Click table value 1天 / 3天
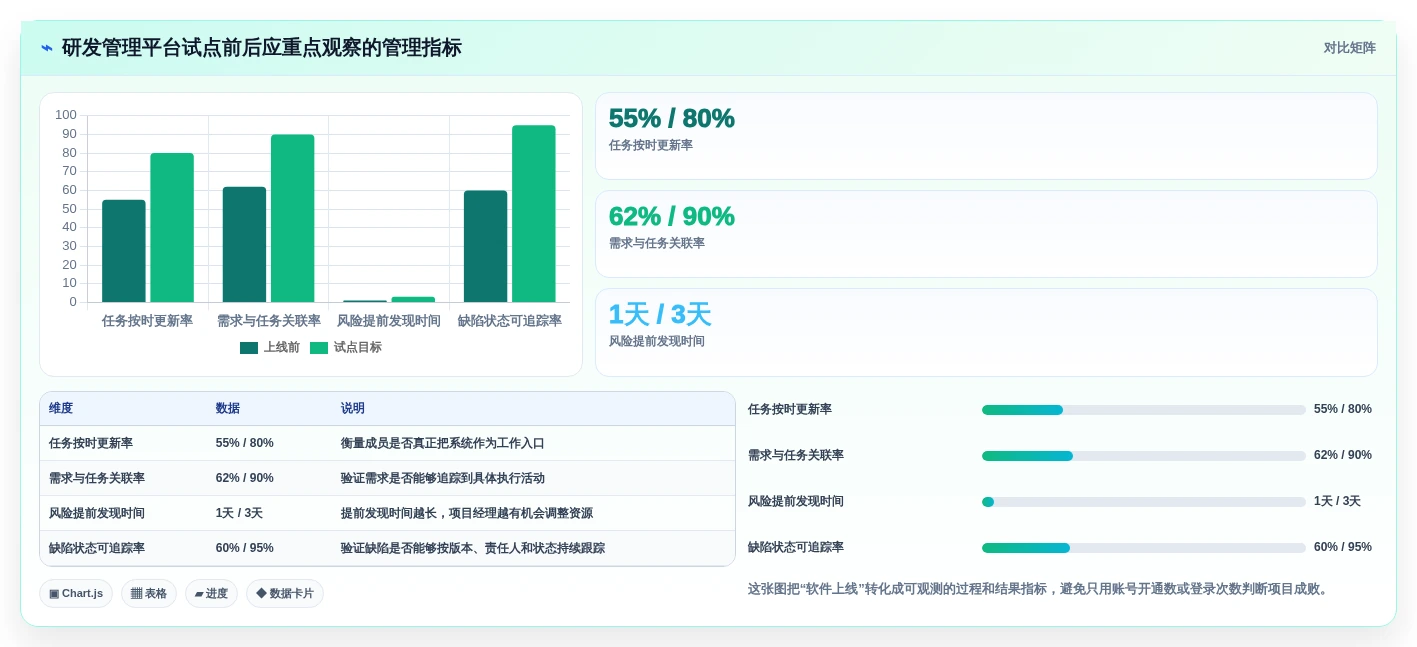The image size is (1417, 647). click(239, 513)
